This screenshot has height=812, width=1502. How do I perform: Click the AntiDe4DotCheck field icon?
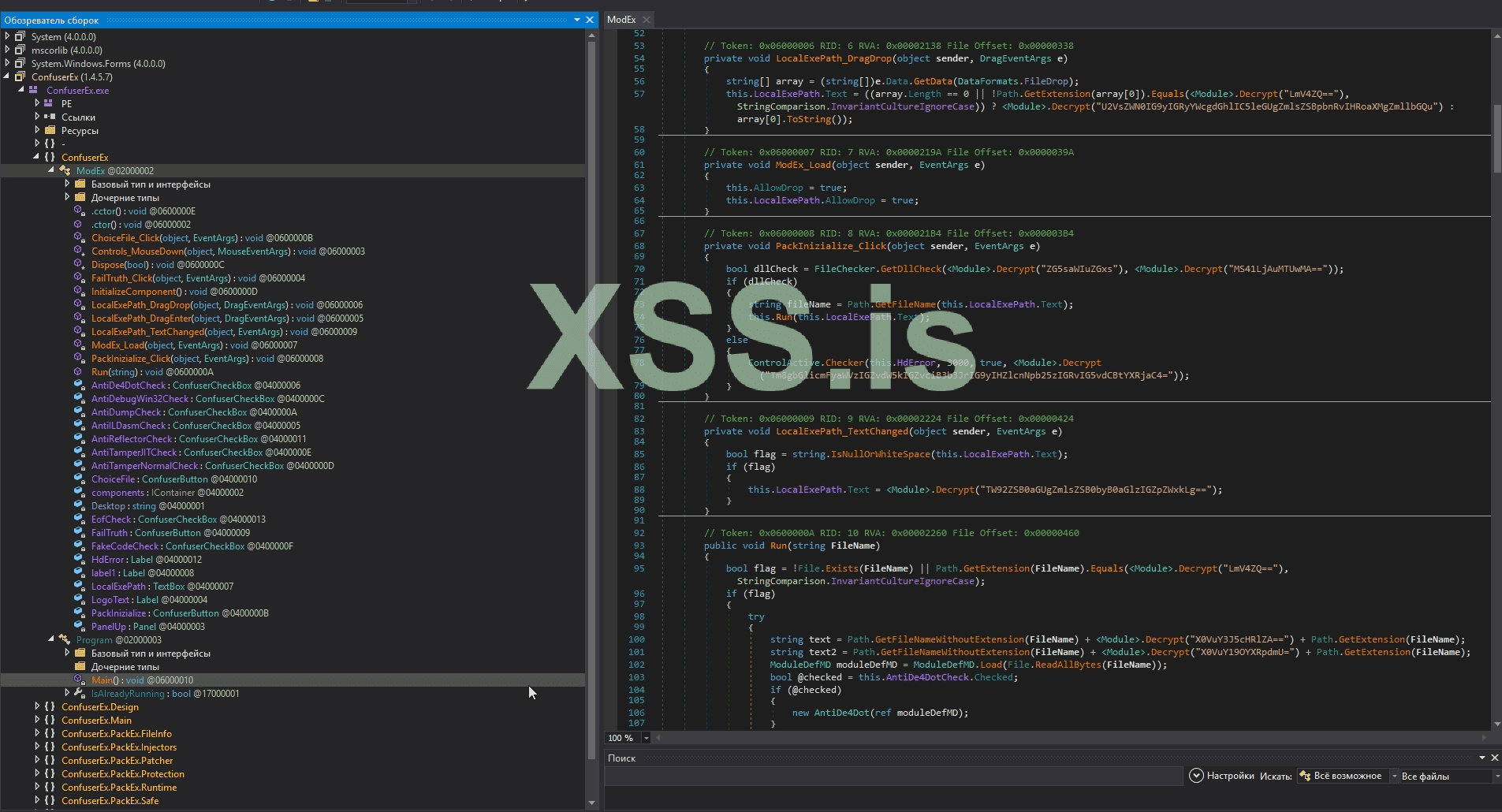[79, 385]
